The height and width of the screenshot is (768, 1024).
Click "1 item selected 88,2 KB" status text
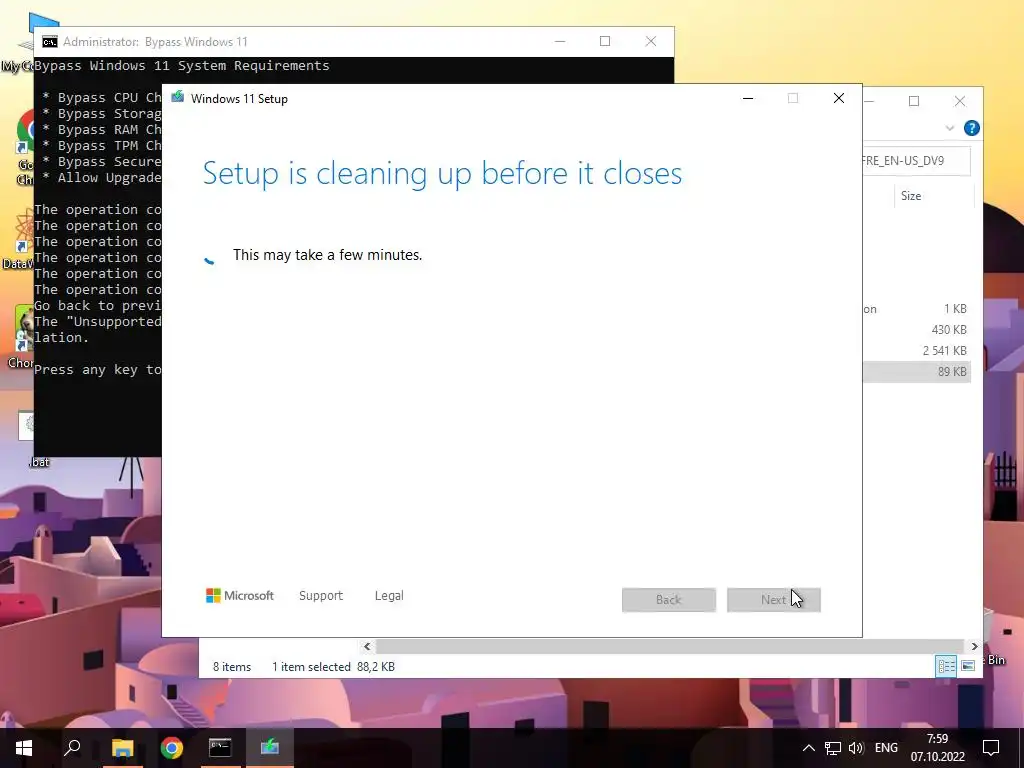[333, 667]
